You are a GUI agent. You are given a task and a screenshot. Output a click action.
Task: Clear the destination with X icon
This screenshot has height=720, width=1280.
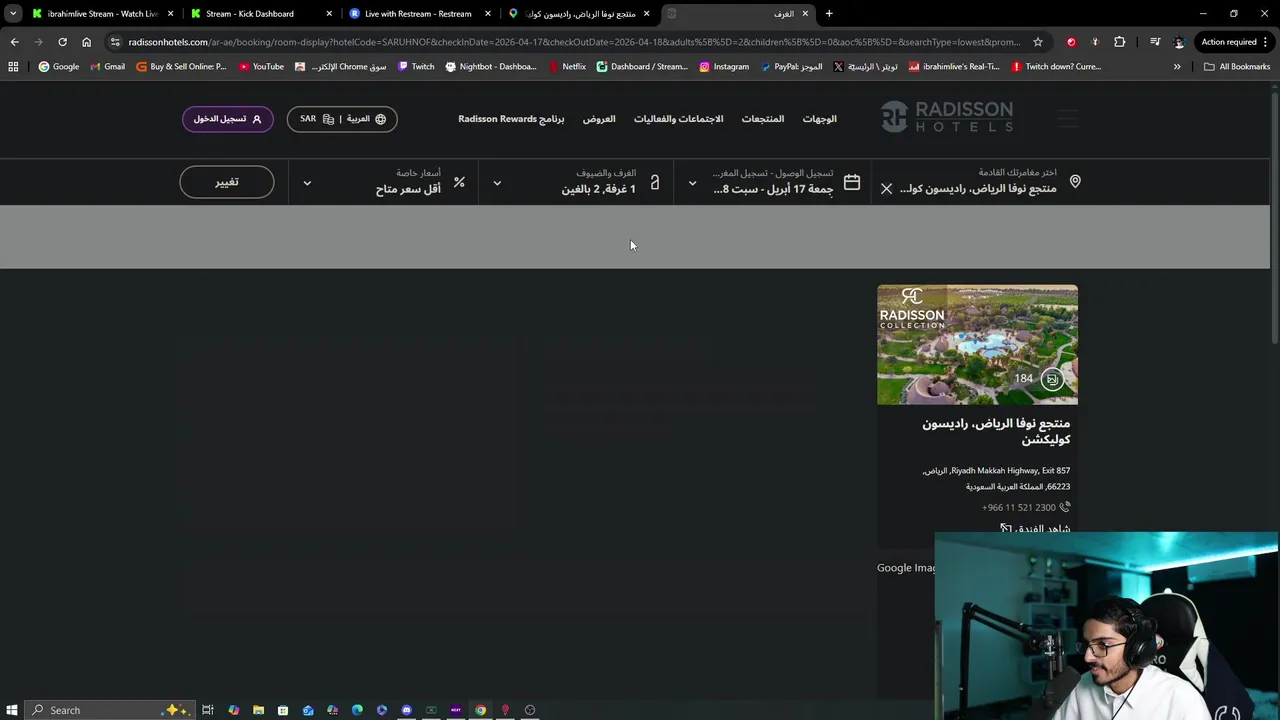pos(886,188)
